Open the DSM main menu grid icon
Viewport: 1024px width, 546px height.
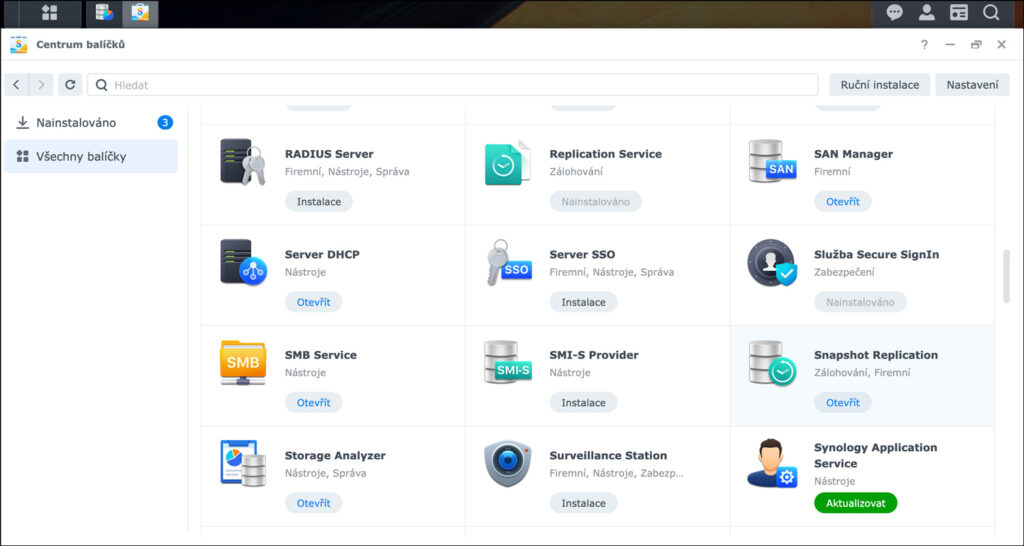point(49,13)
